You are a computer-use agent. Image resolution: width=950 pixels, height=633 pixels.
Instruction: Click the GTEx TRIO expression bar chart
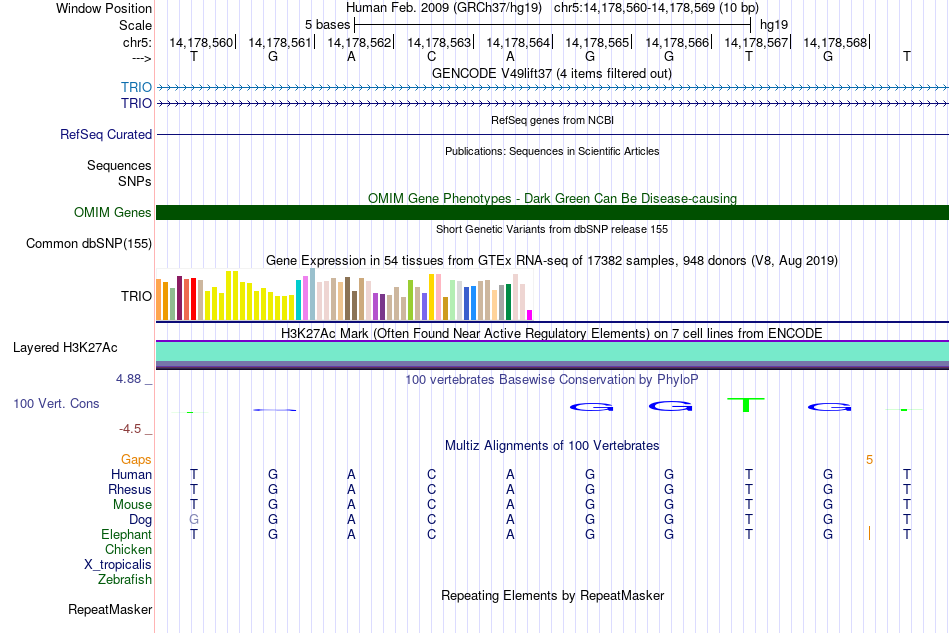coord(344,295)
